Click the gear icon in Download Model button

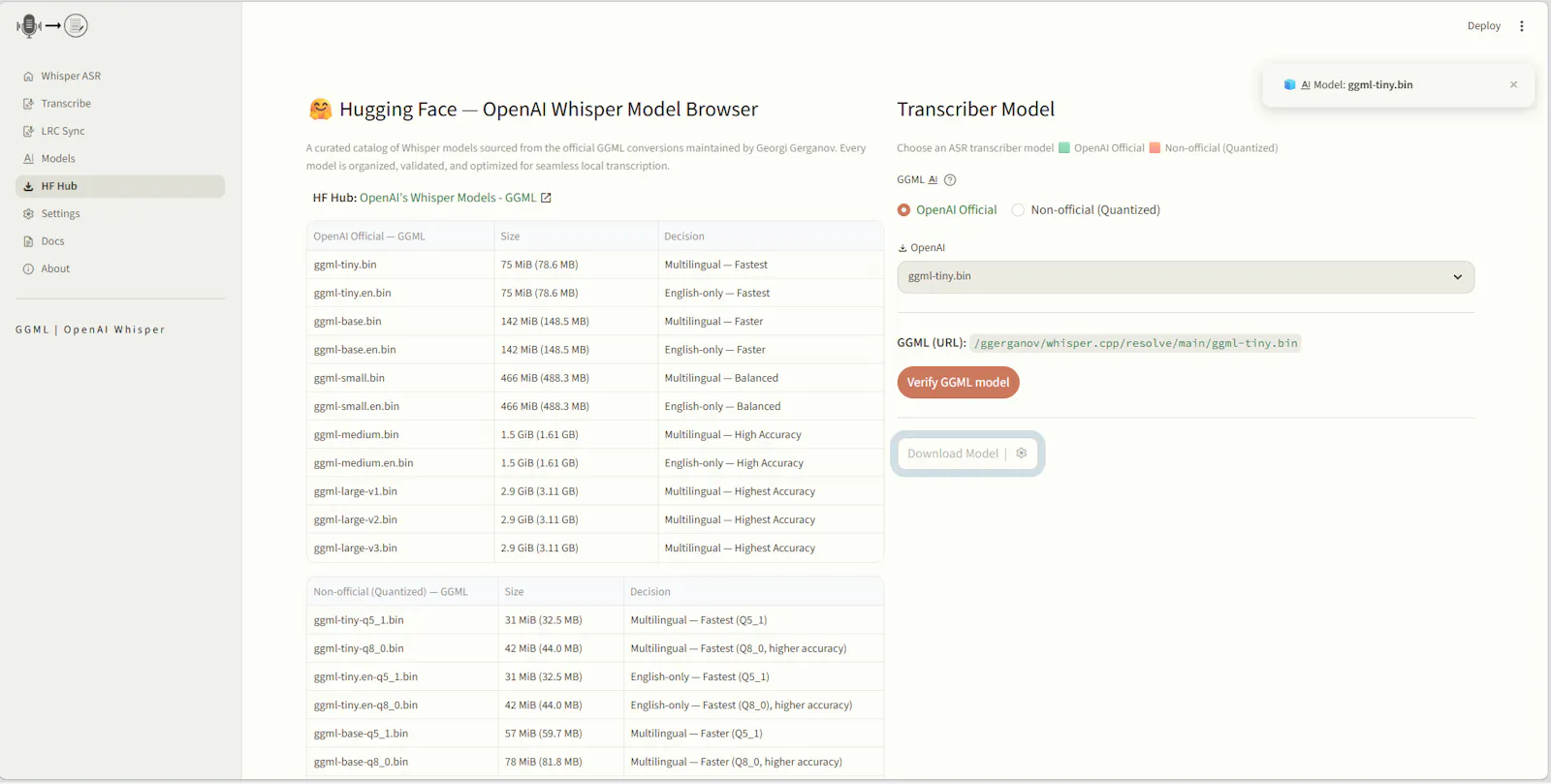[1022, 454]
